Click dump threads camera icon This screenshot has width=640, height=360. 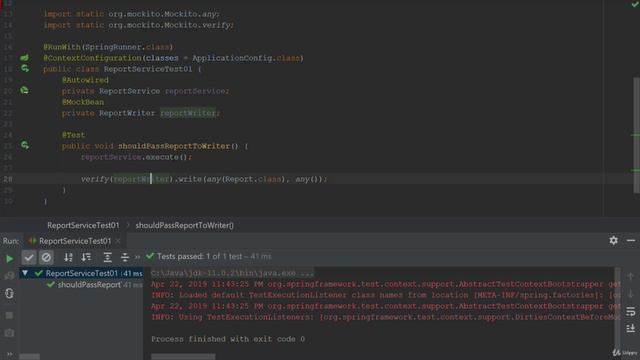coord(9,333)
